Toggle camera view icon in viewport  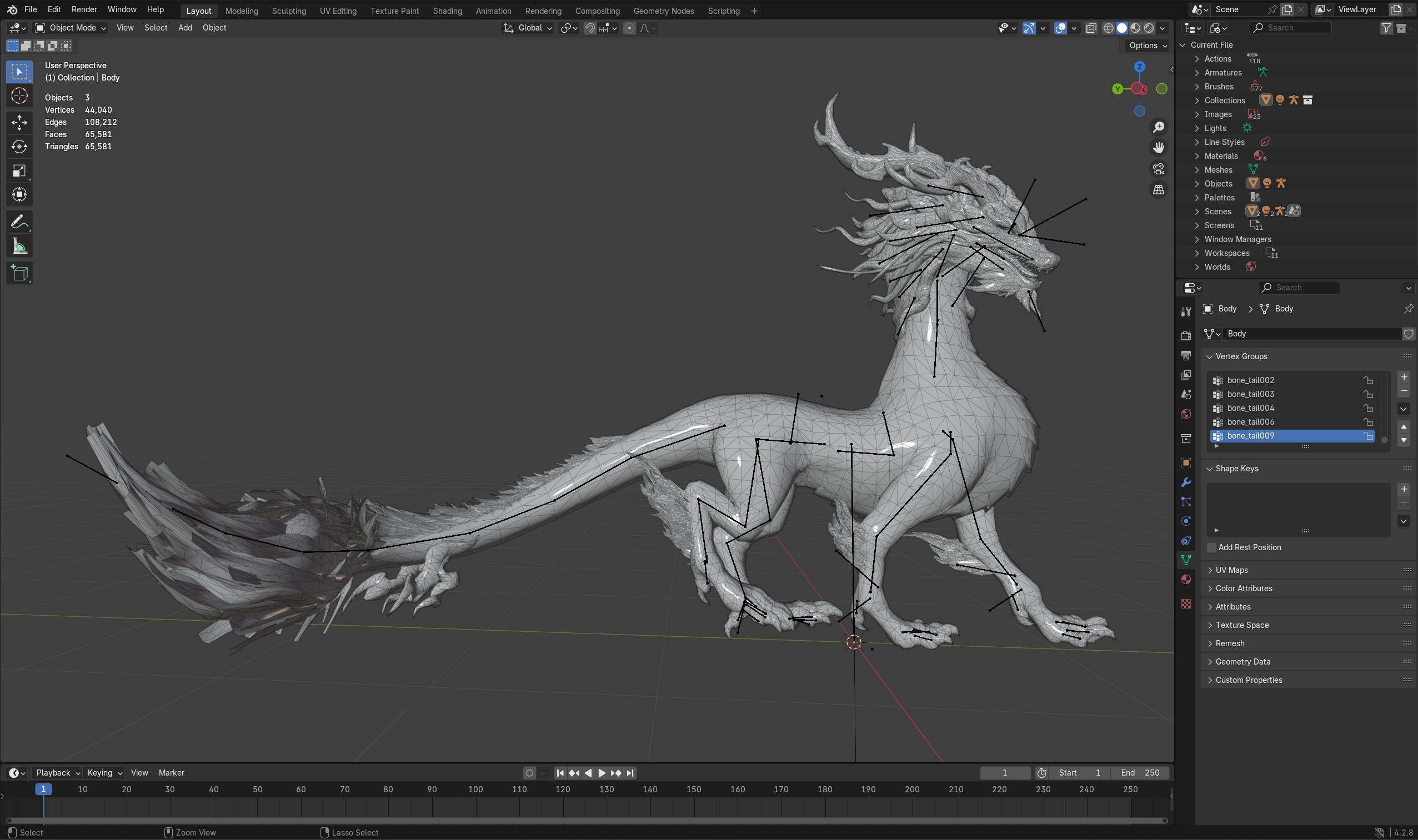point(1159,169)
